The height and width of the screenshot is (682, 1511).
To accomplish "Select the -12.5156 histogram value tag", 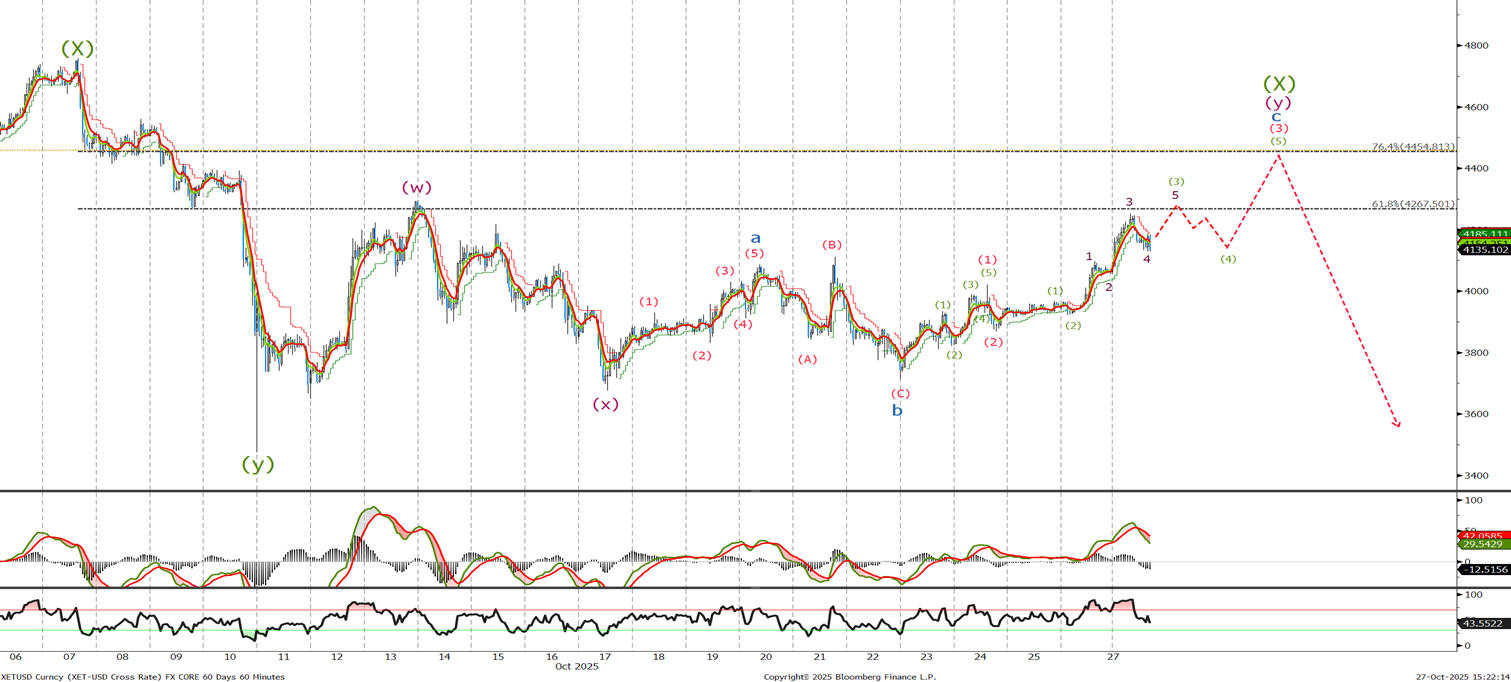I will (x=1485, y=569).
